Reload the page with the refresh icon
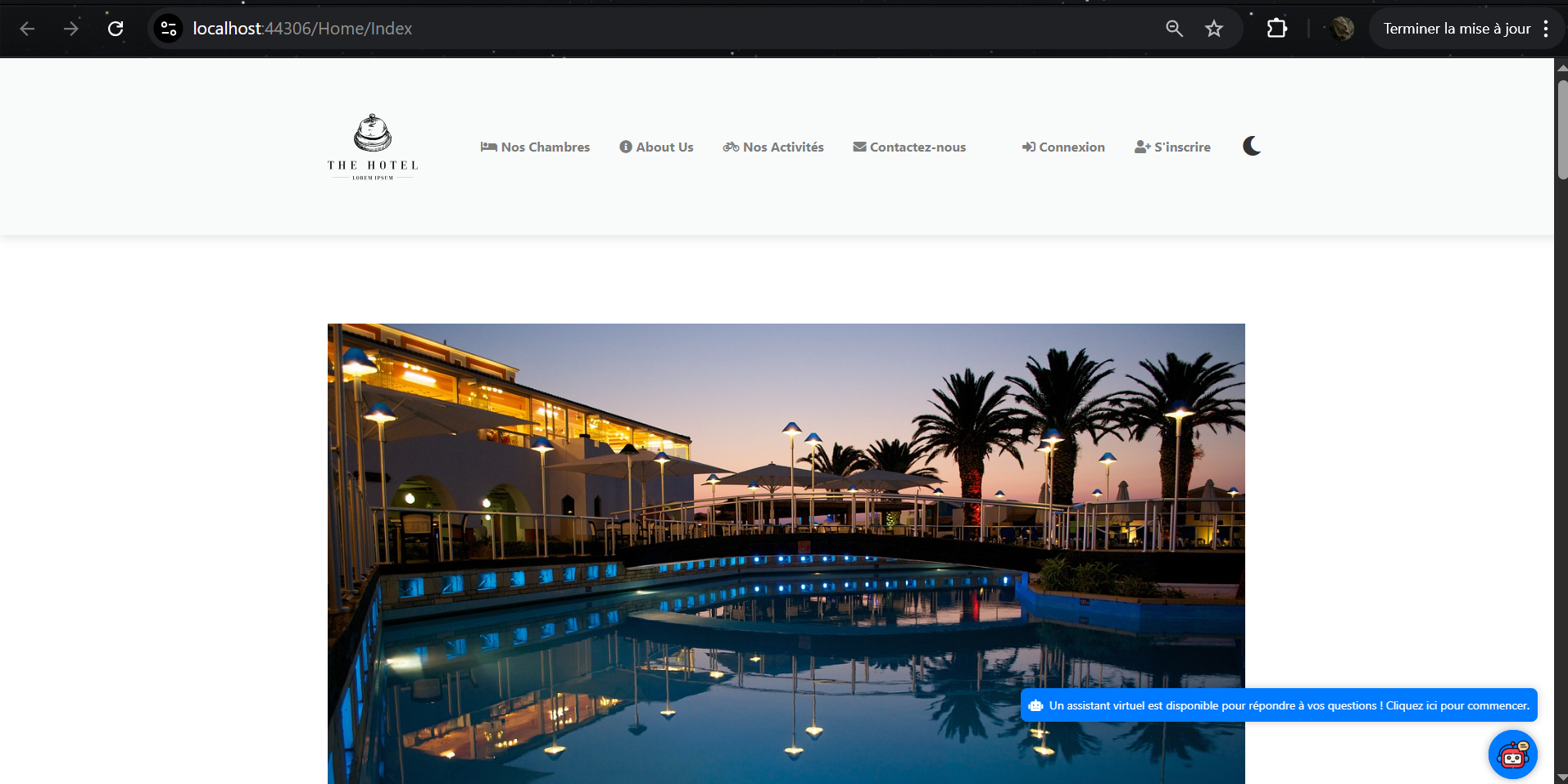This screenshot has width=1568, height=784. pos(116,29)
